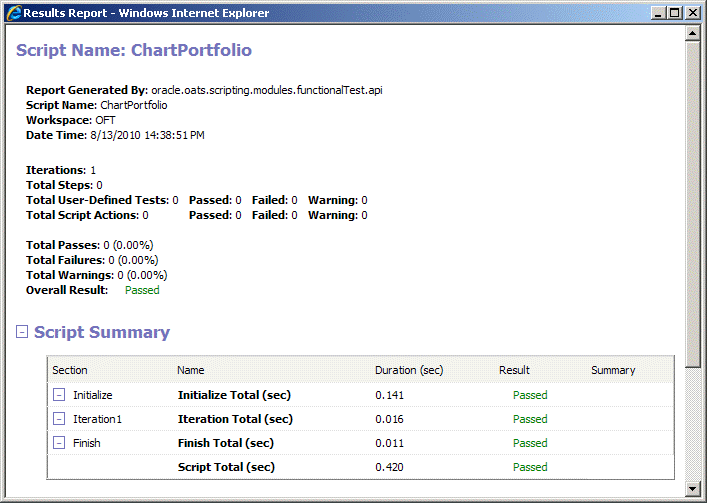The width and height of the screenshot is (707, 503).
Task: Select the Finish section label
Action: coord(87,443)
